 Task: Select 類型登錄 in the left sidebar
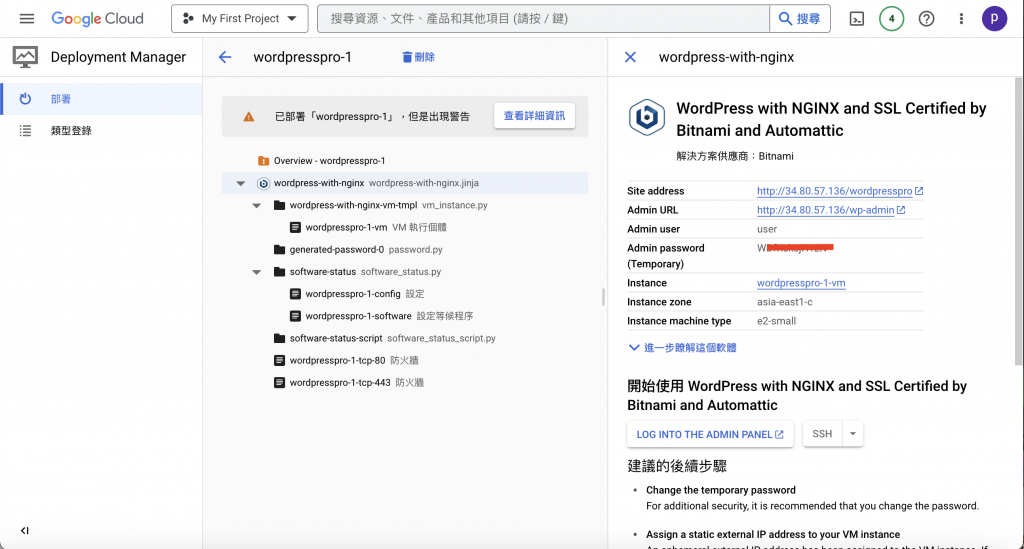tap(101, 131)
